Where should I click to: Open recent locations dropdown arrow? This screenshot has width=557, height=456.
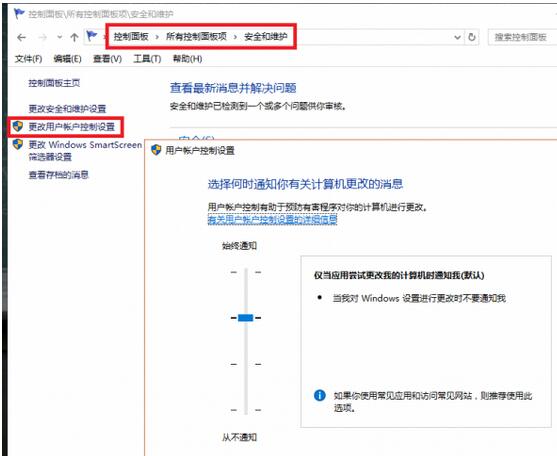click(x=59, y=37)
